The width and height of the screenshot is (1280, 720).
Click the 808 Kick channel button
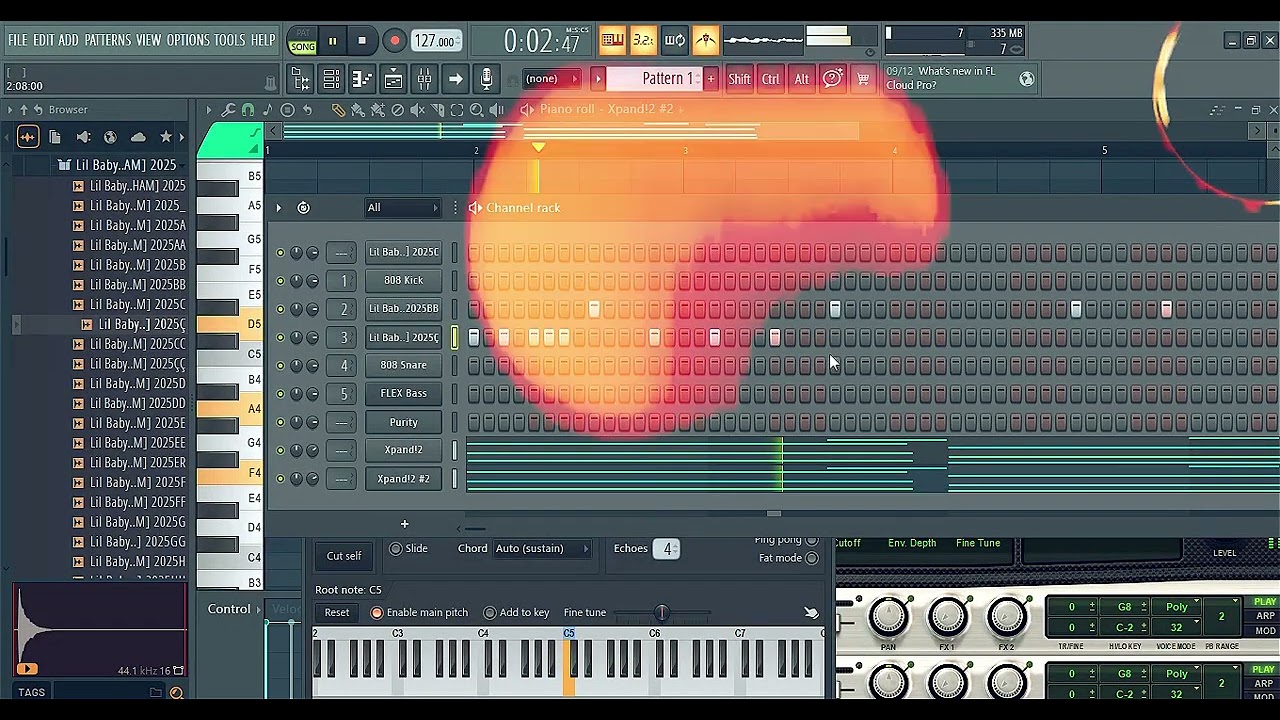403,281
